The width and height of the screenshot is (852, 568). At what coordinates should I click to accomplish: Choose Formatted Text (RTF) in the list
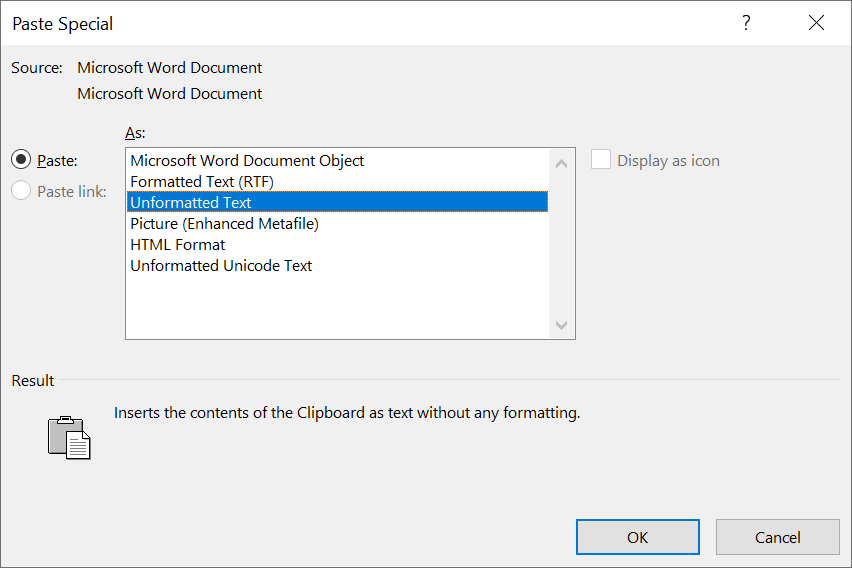click(x=337, y=182)
